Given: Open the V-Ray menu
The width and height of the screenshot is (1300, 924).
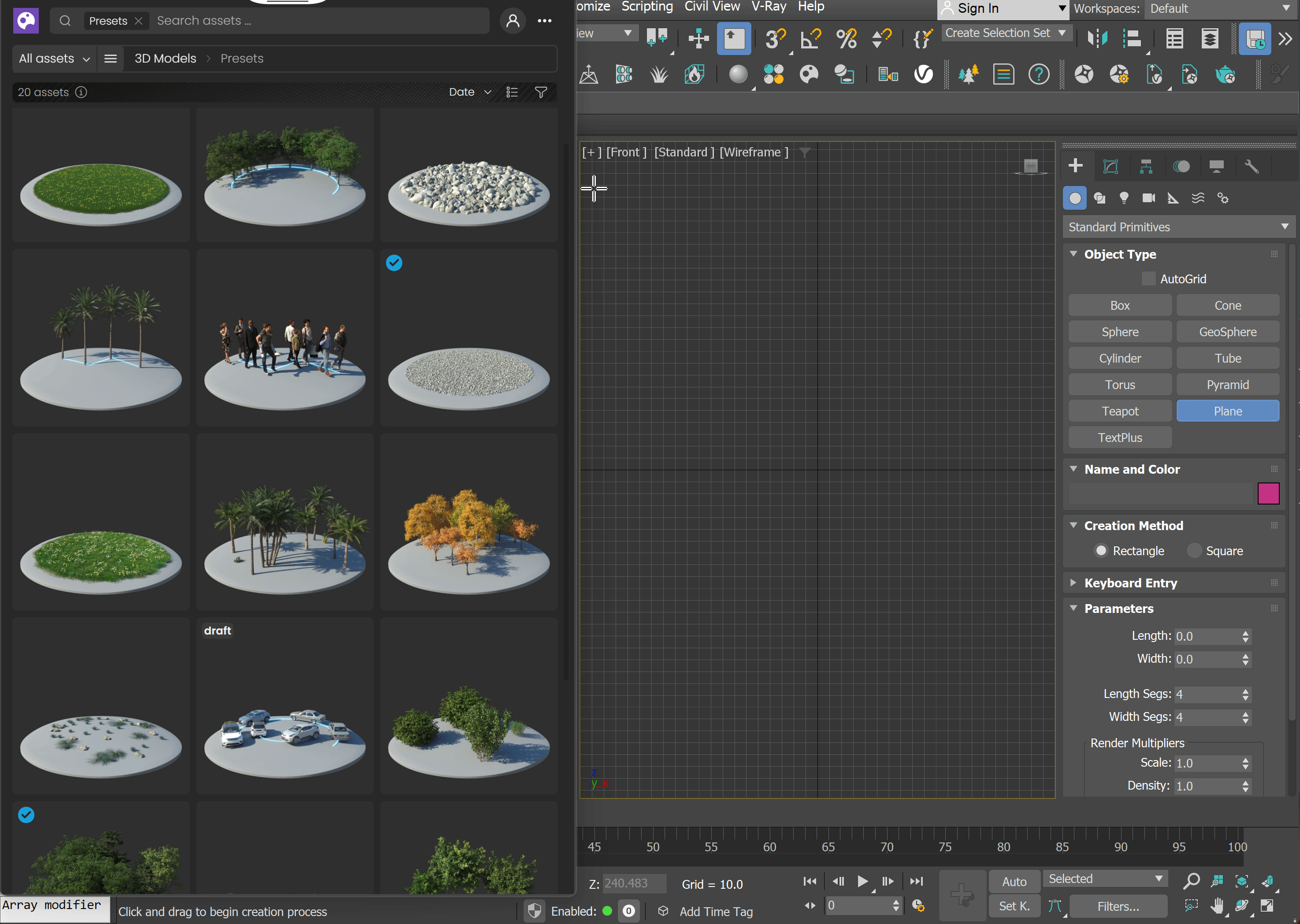Looking at the screenshot, I should [769, 7].
